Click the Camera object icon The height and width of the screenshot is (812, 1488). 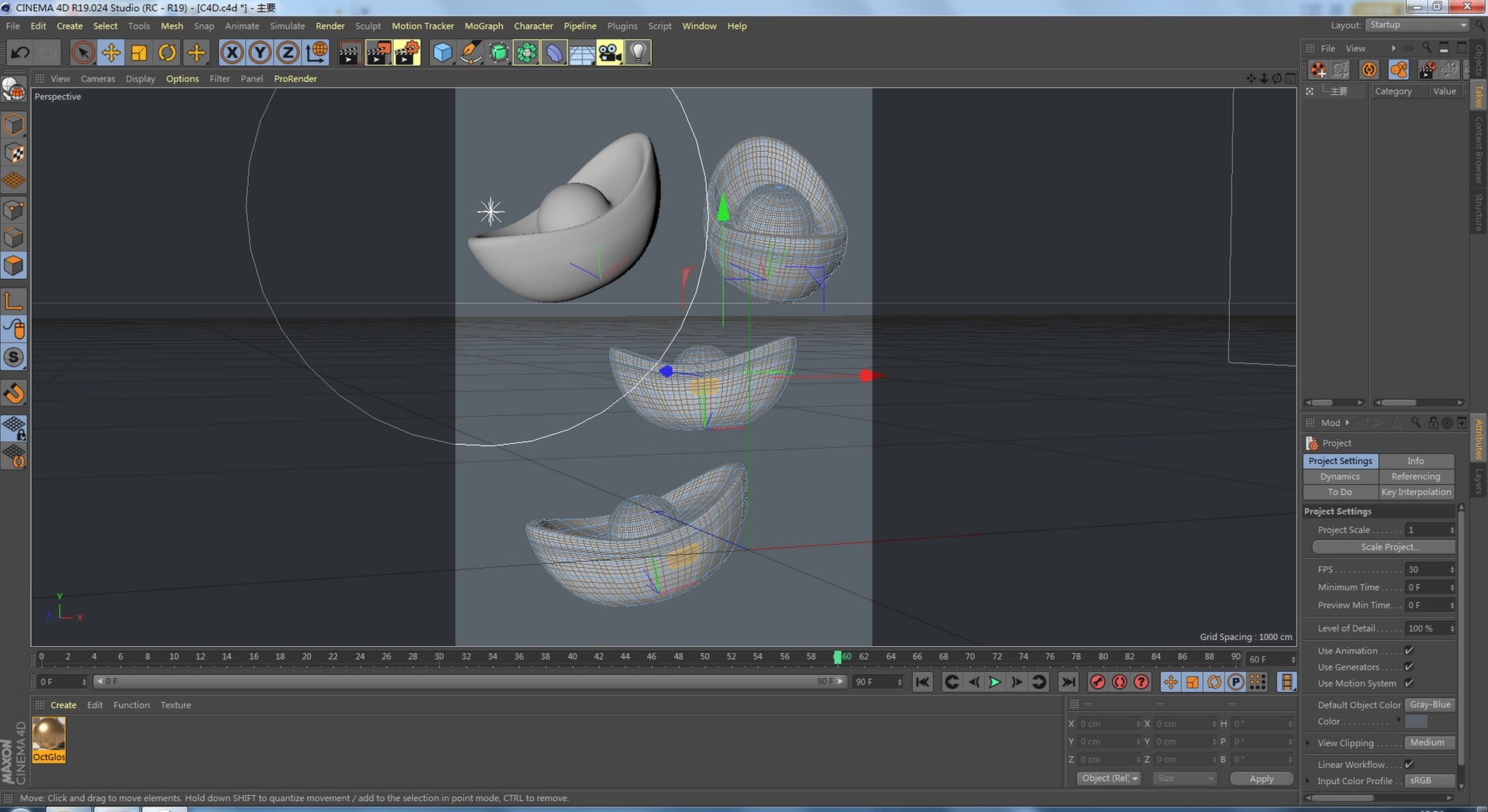pyautogui.click(x=609, y=53)
